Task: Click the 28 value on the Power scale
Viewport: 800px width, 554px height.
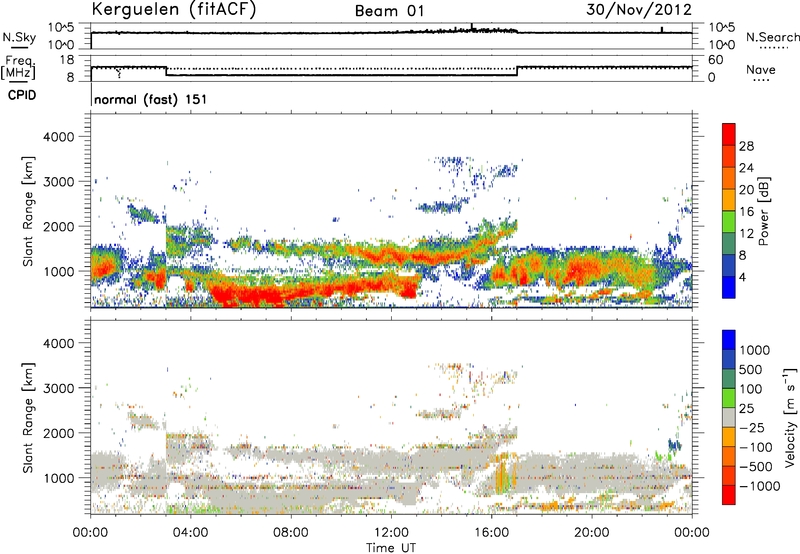Action: [x=746, y=146]
